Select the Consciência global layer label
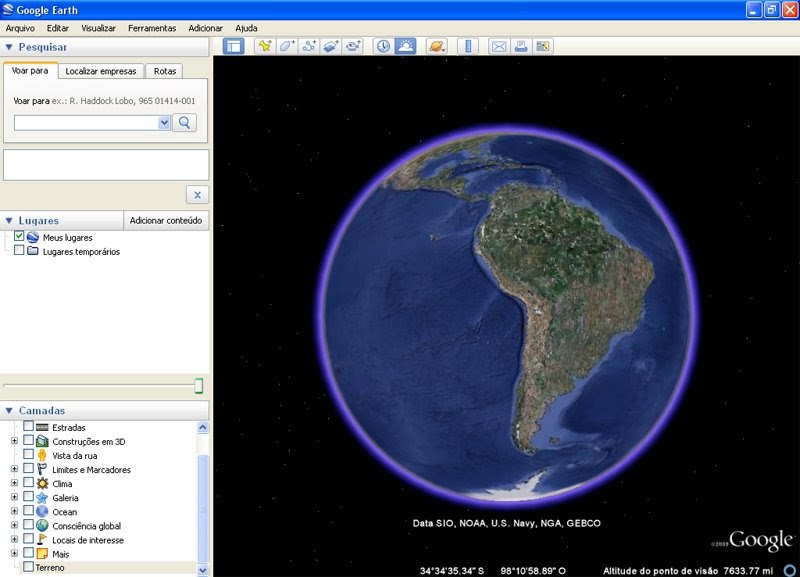The width and height of the screenshot is (800, 577). point(87,526)
